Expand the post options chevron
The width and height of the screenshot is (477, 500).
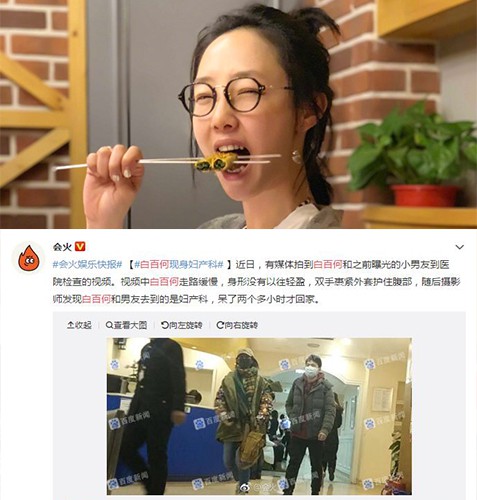click(460, 247)
